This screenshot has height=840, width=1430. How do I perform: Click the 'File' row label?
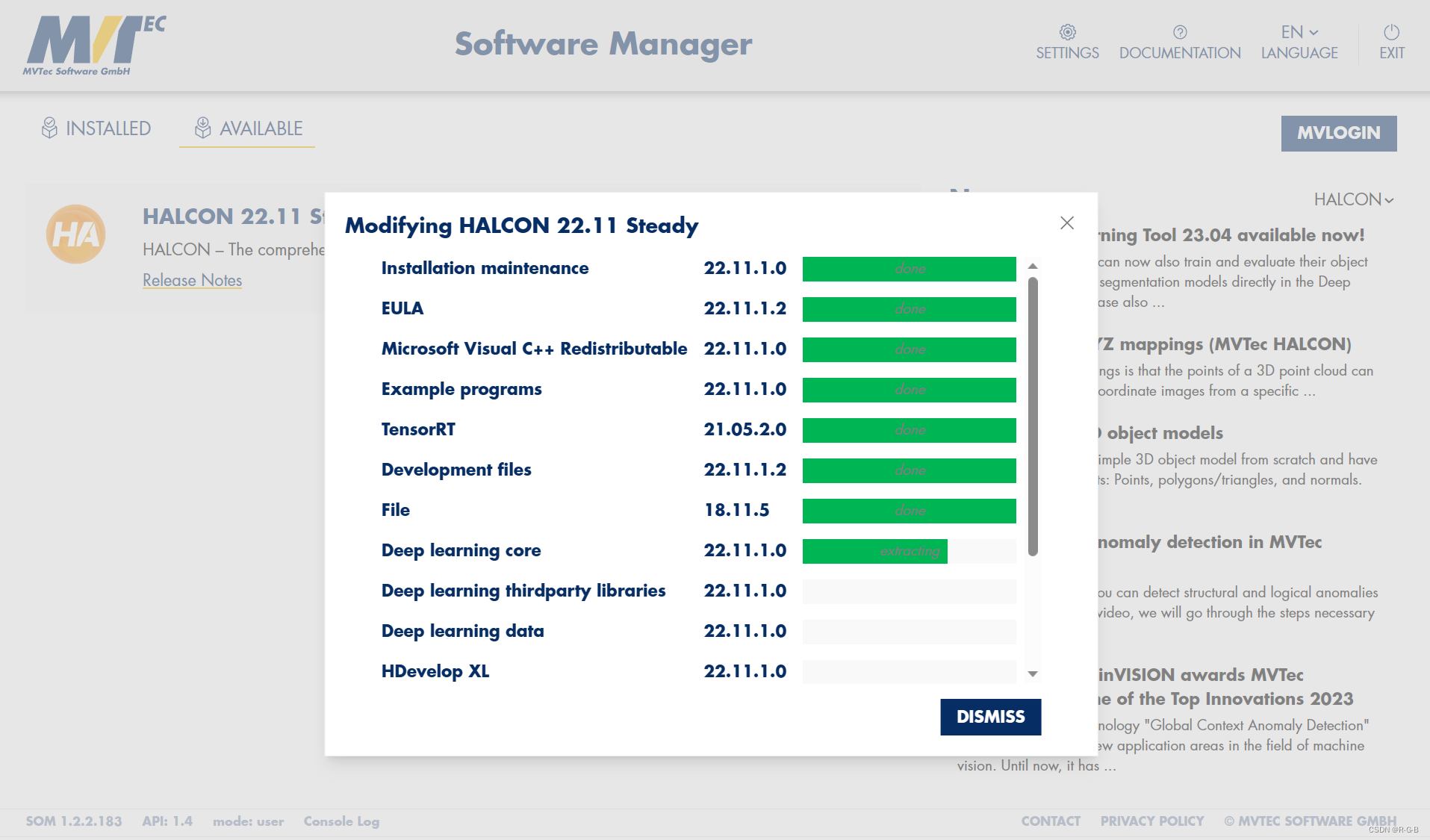click(395, 510)
